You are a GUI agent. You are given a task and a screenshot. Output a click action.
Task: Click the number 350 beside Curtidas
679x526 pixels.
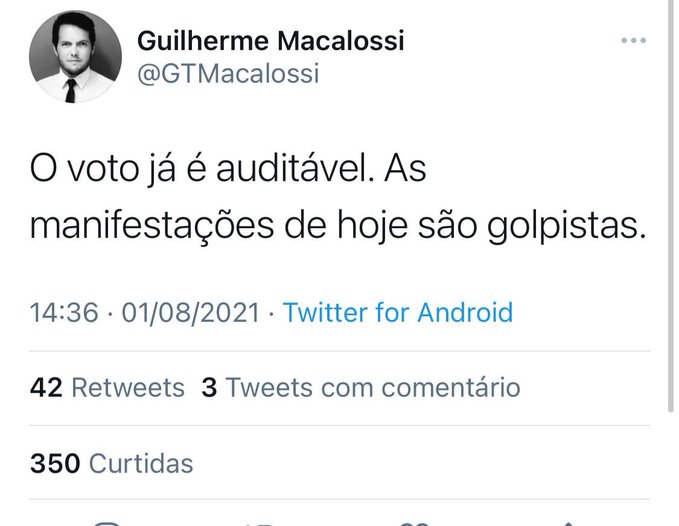[55, 463]
